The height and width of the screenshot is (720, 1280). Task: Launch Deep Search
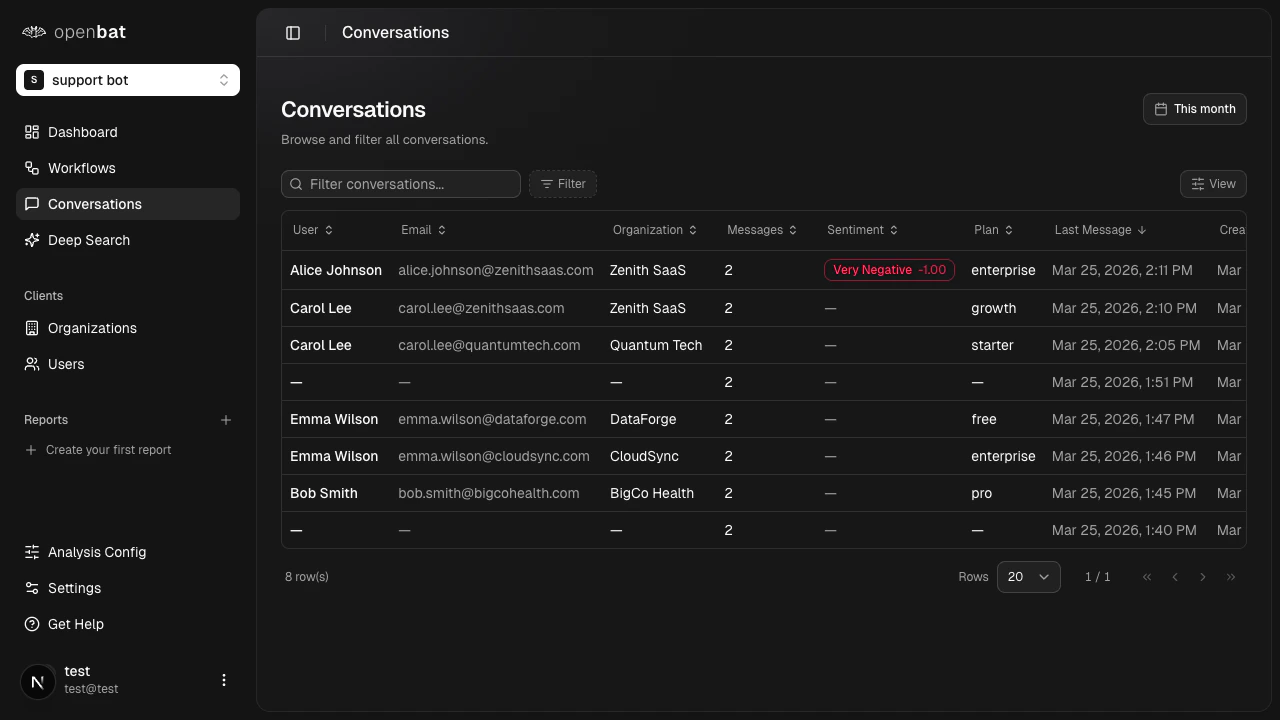(88, 240)
